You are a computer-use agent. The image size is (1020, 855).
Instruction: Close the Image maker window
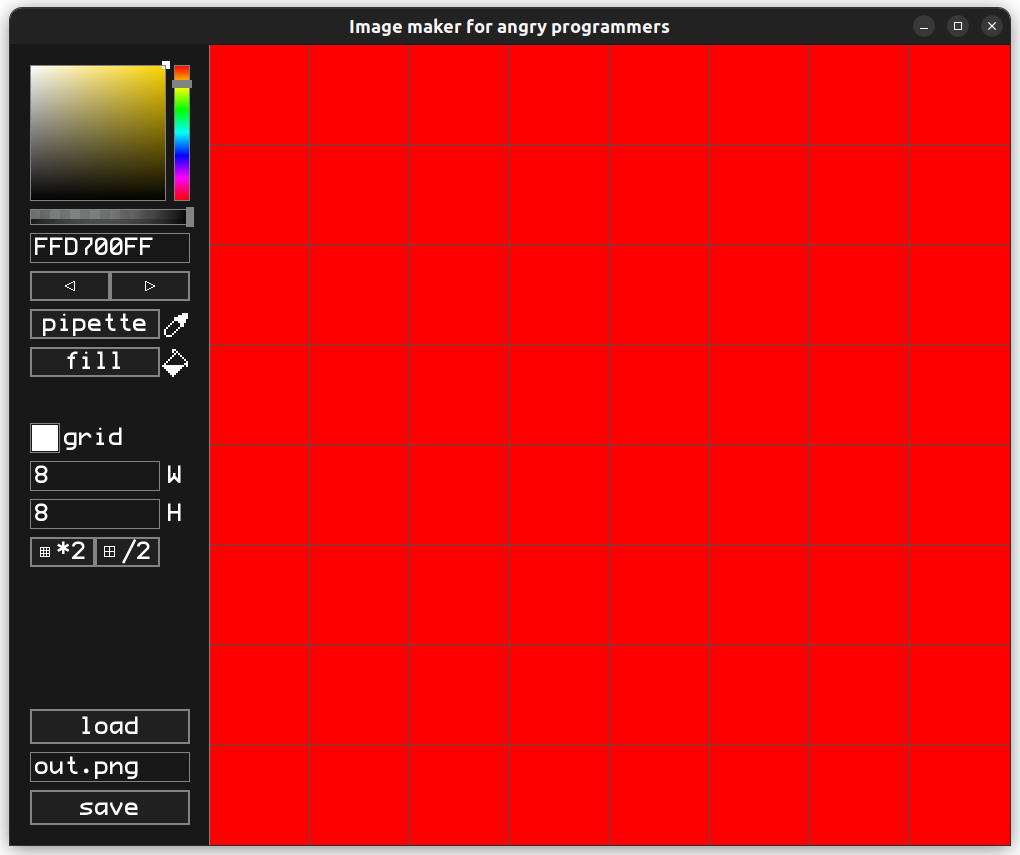[991, 27]
